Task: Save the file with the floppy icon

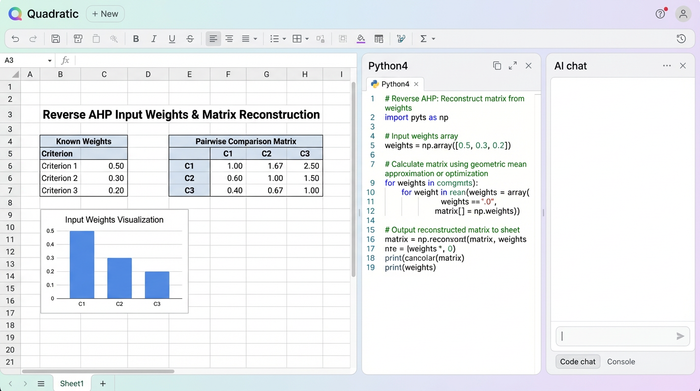Action: click(55, 39)
